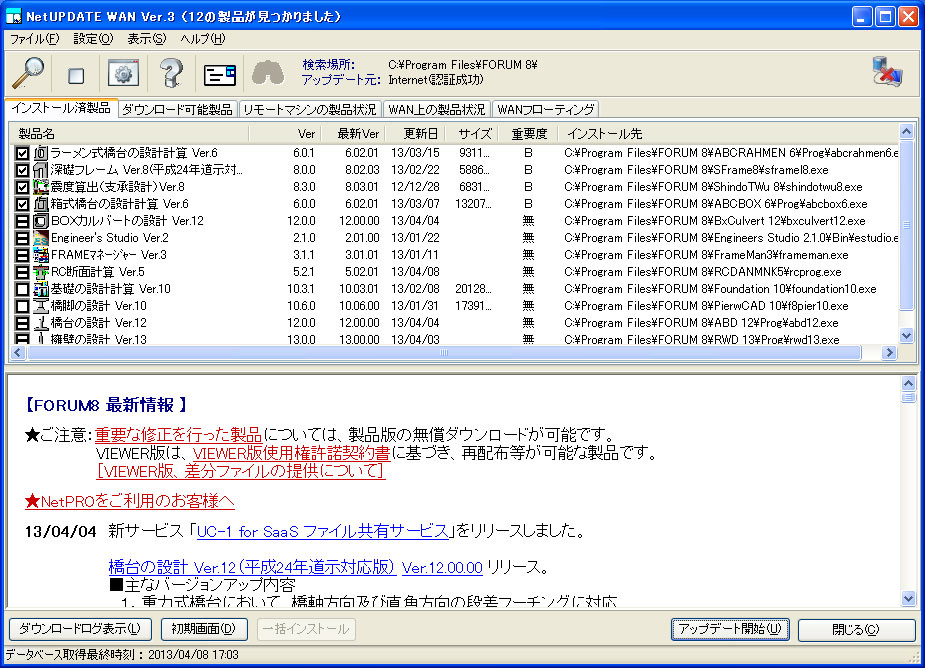
Task: Sort list by 製品名 column header
Action: click(x=129, y=134)
